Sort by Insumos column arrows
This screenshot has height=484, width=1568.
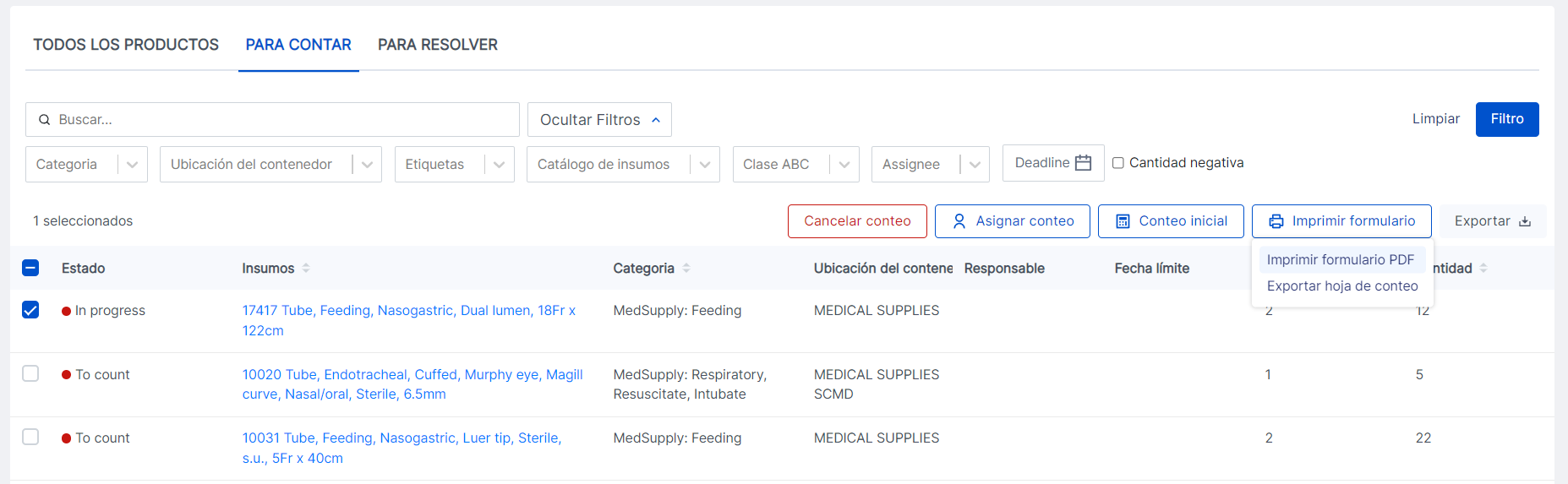(x=306, y=268)
